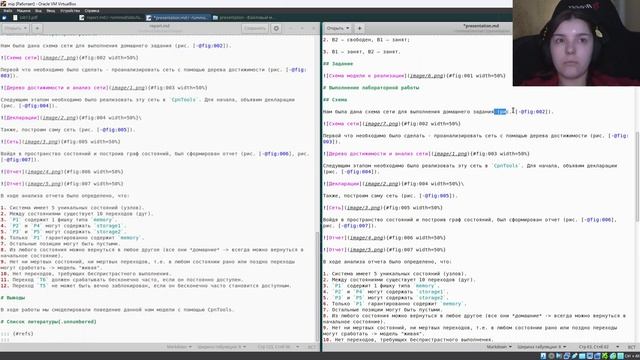This screenshot has height=360, width=640.
Task: Toggle ВСТ insert mode in report.md editor
Action: click(x=311, y=347)
